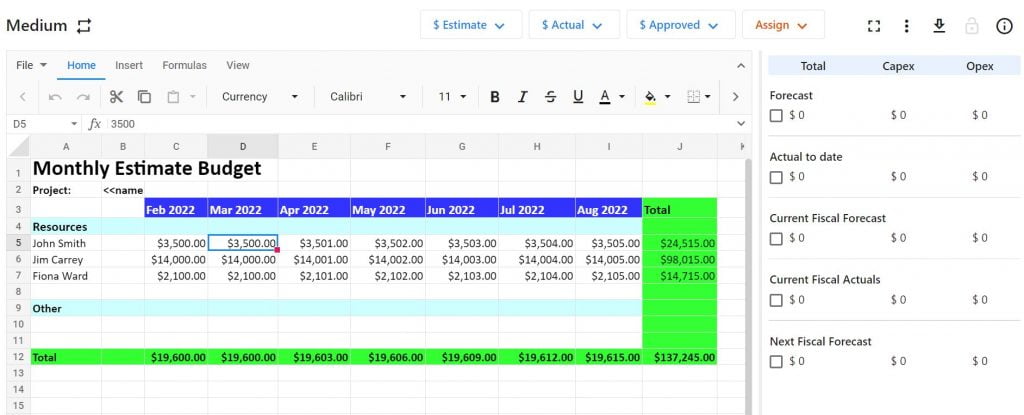Click the formula bar showing 3500

[418, 124]
